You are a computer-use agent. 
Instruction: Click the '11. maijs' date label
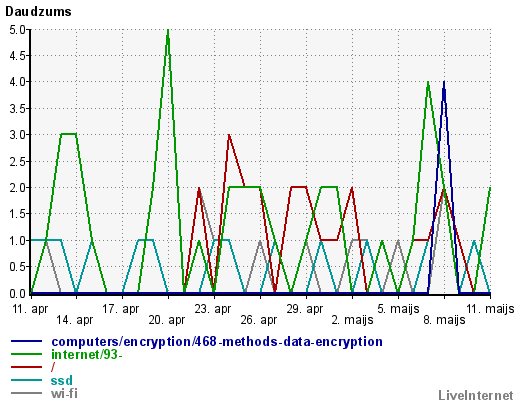click(x=490, y=309)
